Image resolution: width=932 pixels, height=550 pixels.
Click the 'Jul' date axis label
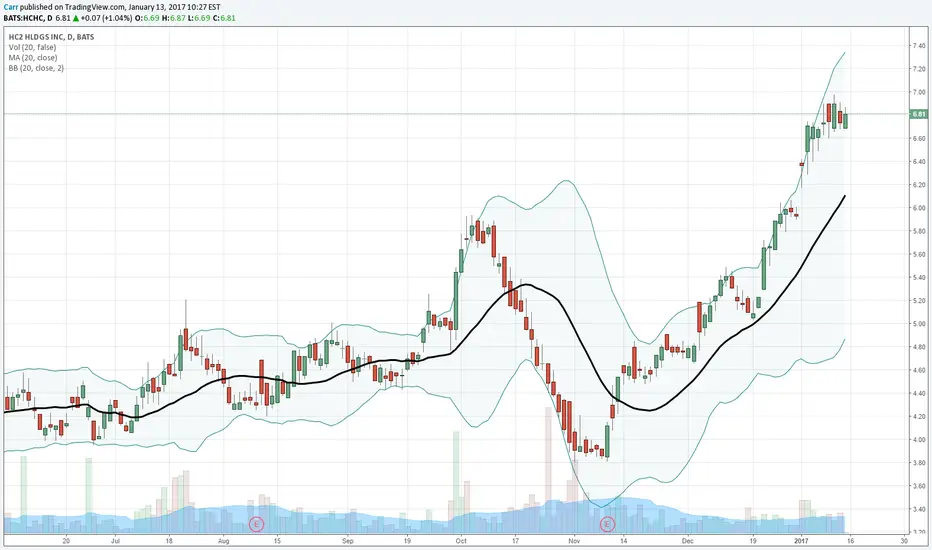coord(115,541)
